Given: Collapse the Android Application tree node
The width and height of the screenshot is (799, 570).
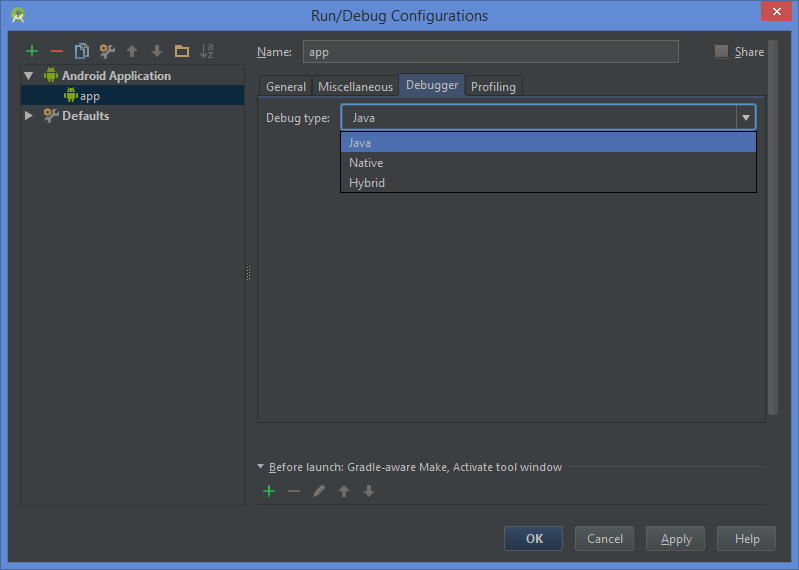Looking at the screenshot, I should 29,76.
